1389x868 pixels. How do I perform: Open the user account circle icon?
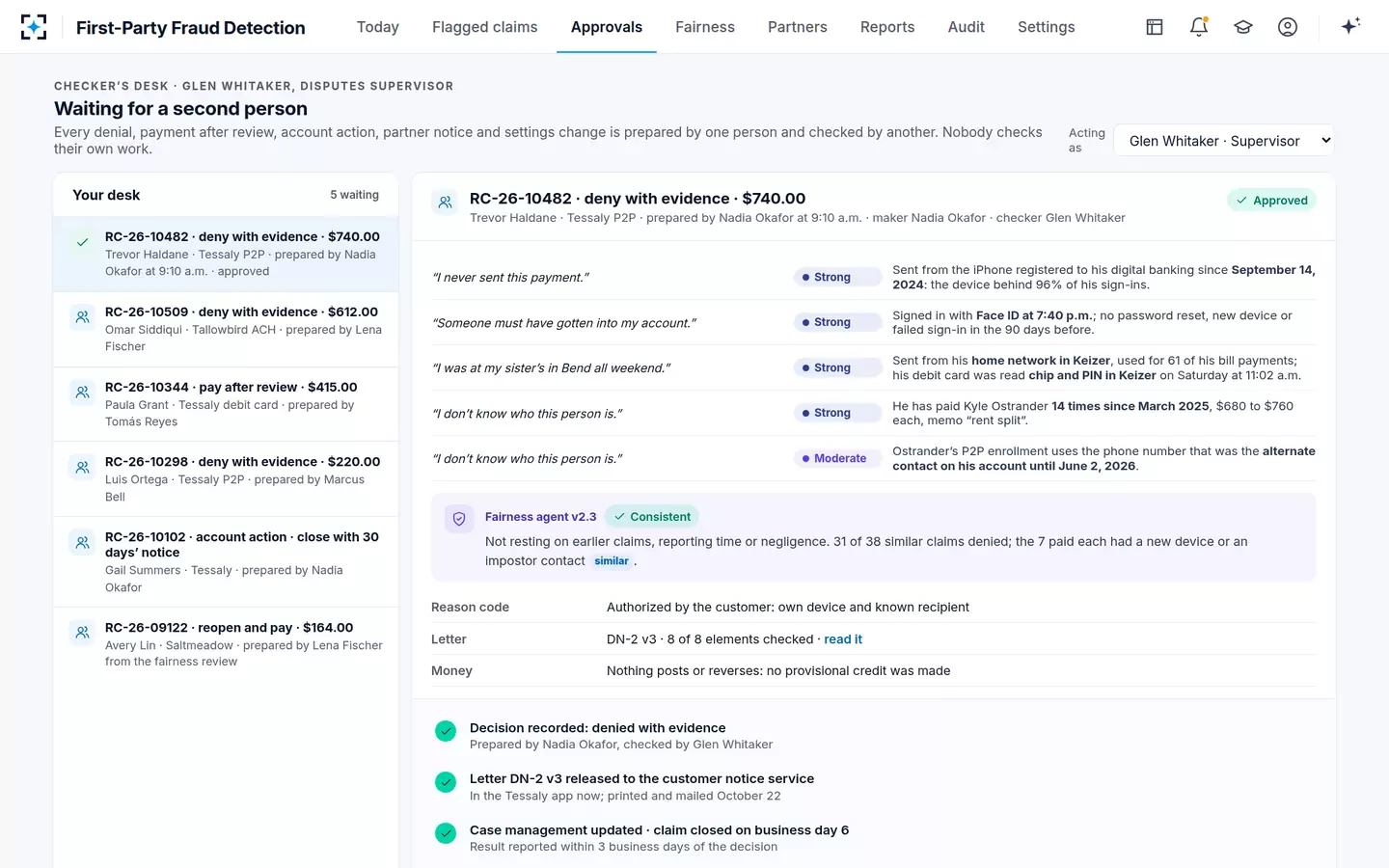pyautogui.click(x=1288, y=27)
